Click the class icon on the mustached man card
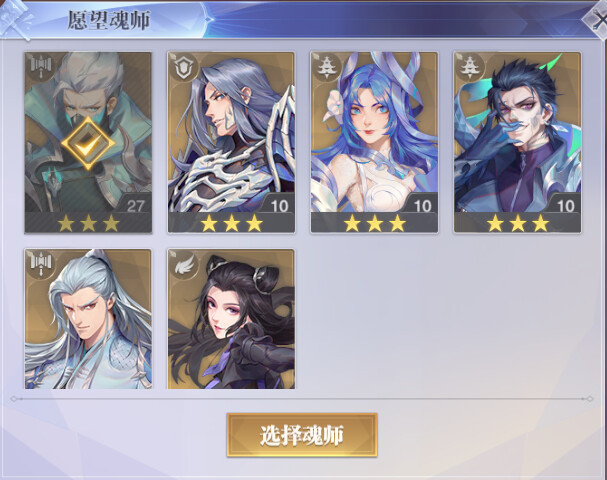This screenshot has height=480, width=607. tap(470, 67)
